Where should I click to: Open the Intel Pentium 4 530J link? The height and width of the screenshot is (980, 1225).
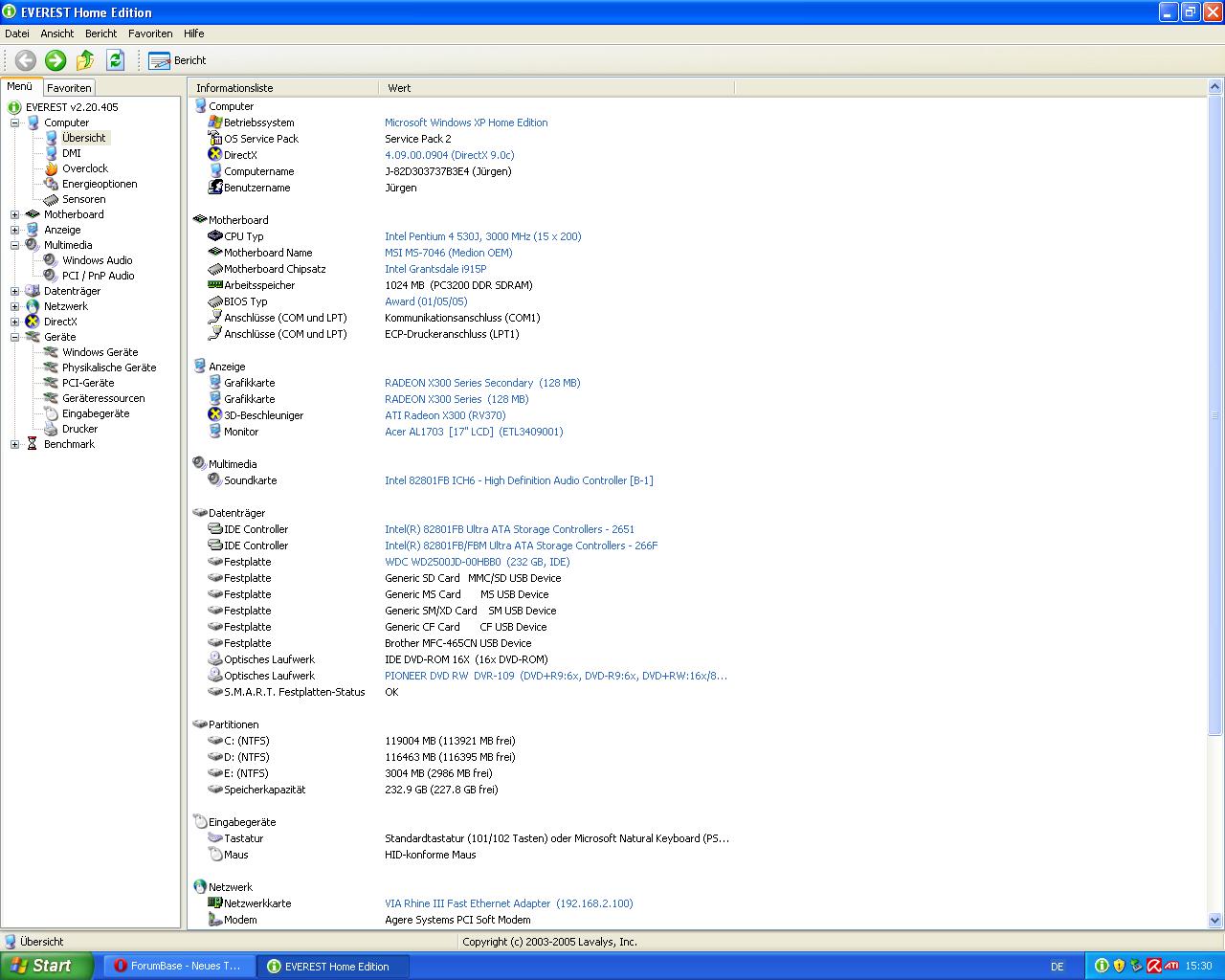point(482,236)
